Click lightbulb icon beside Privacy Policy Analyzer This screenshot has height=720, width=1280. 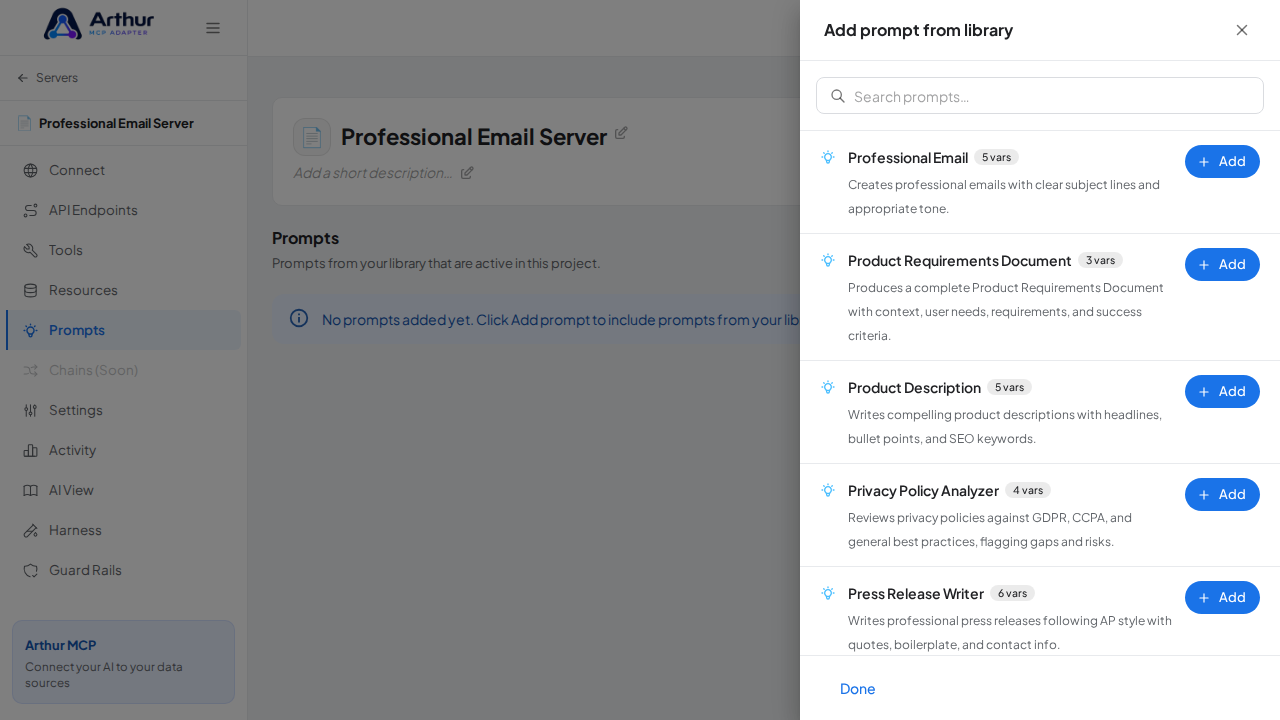click(828, 490)
